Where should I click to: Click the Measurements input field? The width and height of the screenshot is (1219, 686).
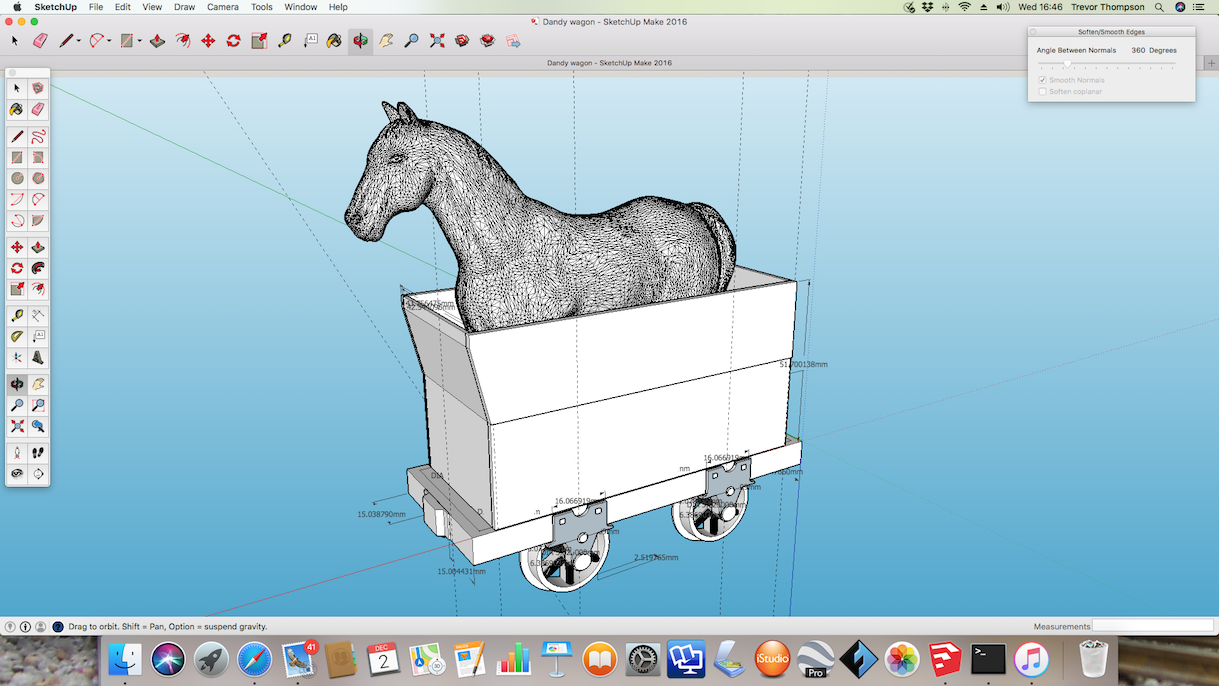point(1152,626)
